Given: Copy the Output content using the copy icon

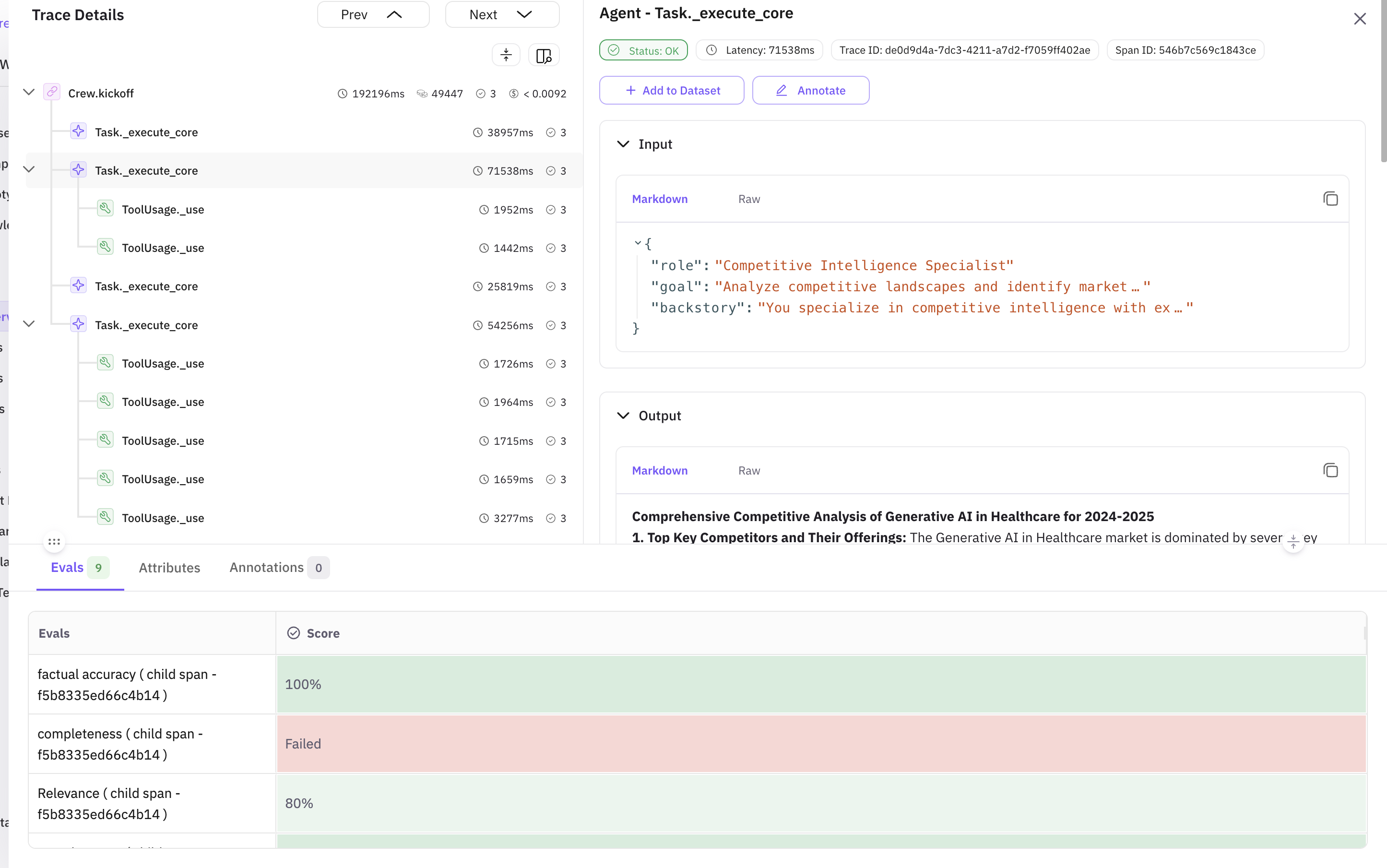Looking at the screenshot, I should 1330,470.
